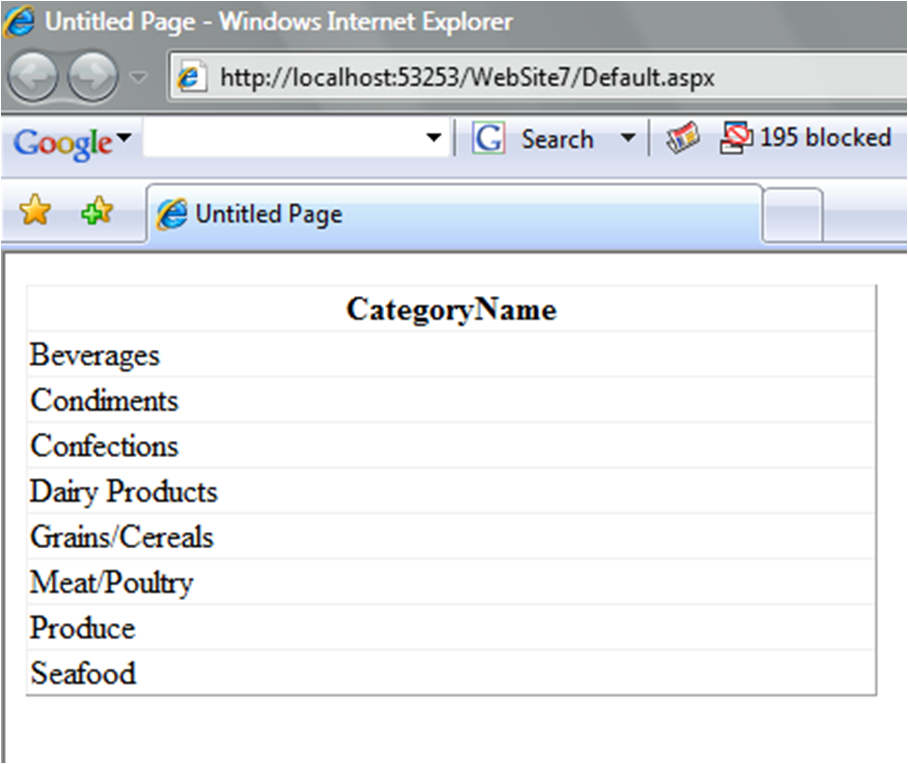
Task: Click the Search button in Google toolbar
Action: click(557, 139)
